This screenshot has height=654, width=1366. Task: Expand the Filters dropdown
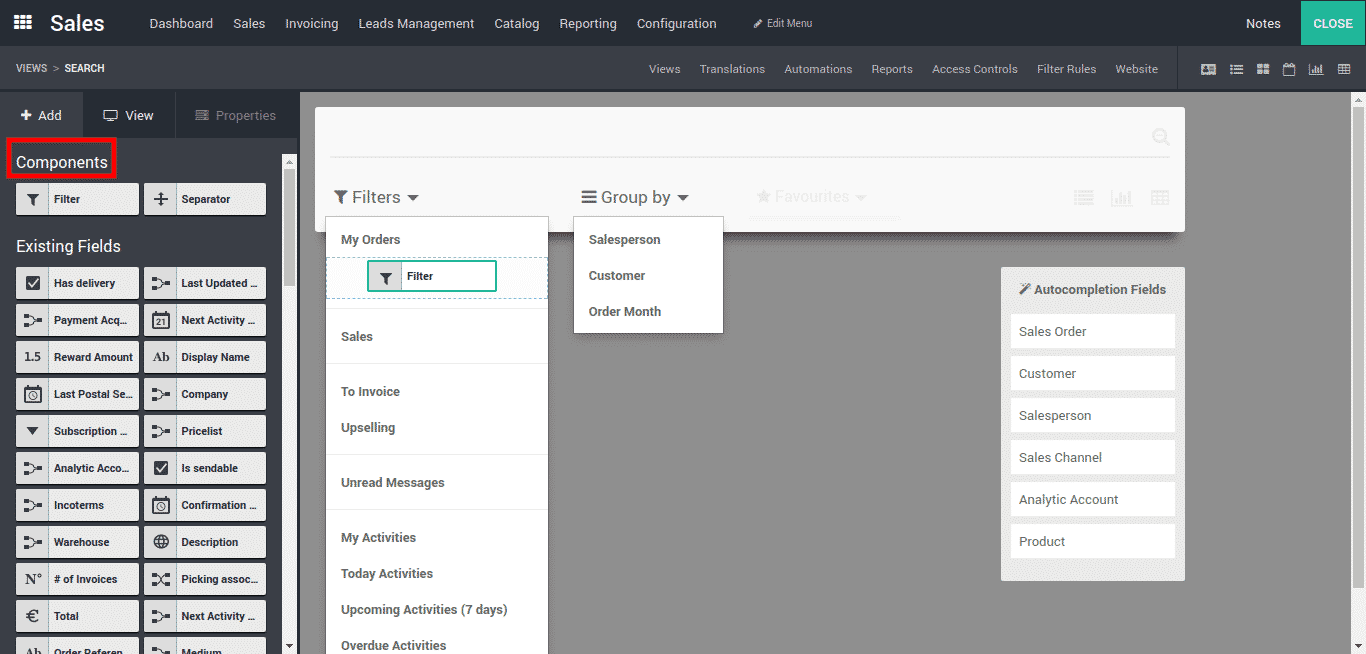pos(376,198)
